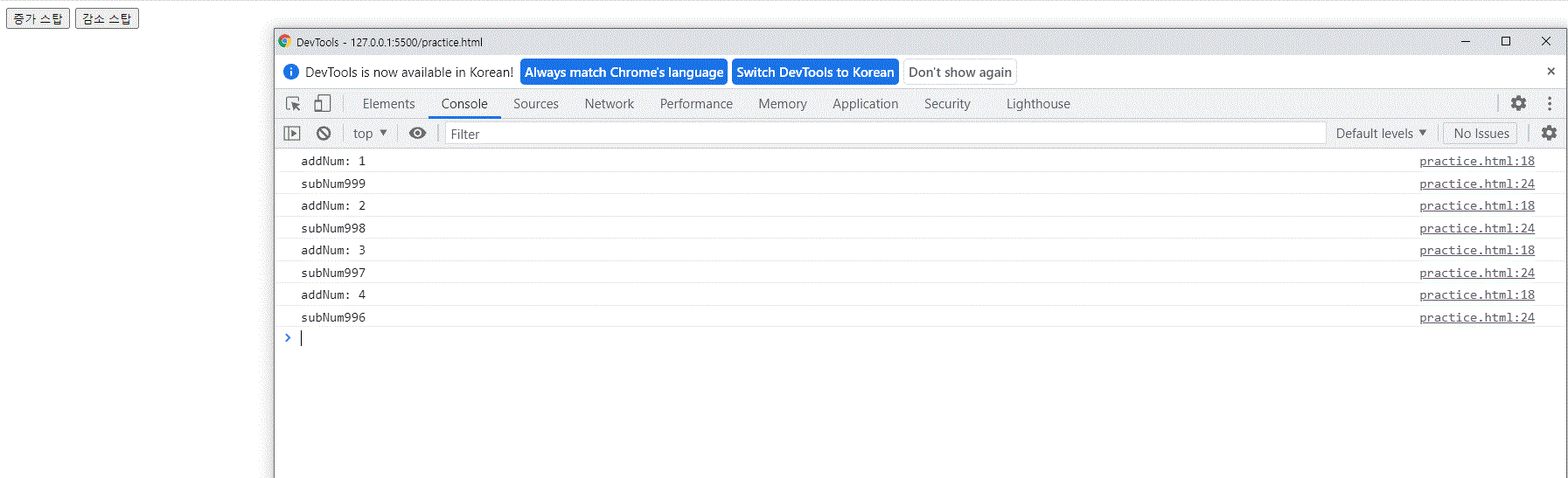1568x478 pixels.
Task: Minimize the DevTools window
Action: [x=1466, y=41]
